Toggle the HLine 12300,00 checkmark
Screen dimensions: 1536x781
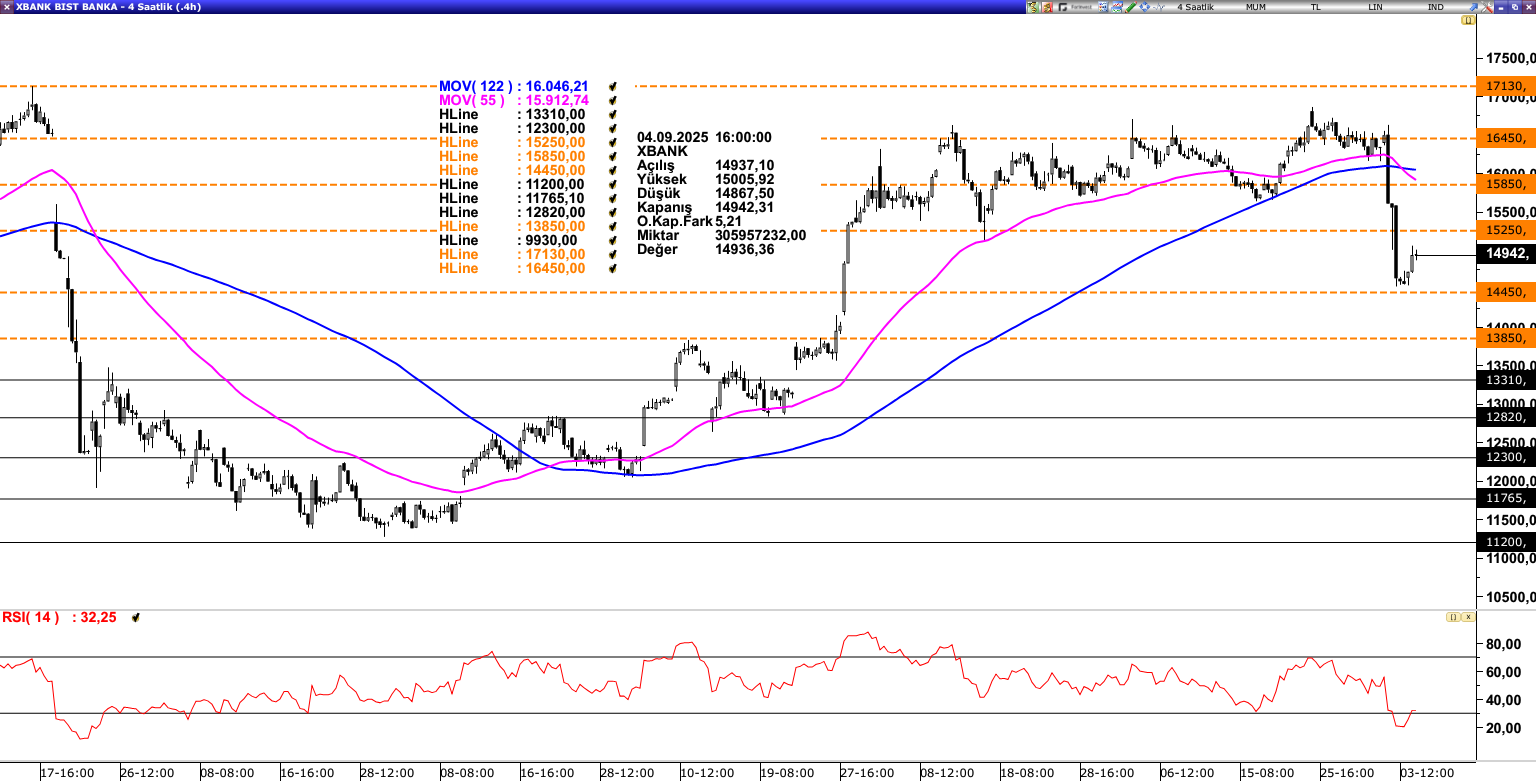coord(613,129)
